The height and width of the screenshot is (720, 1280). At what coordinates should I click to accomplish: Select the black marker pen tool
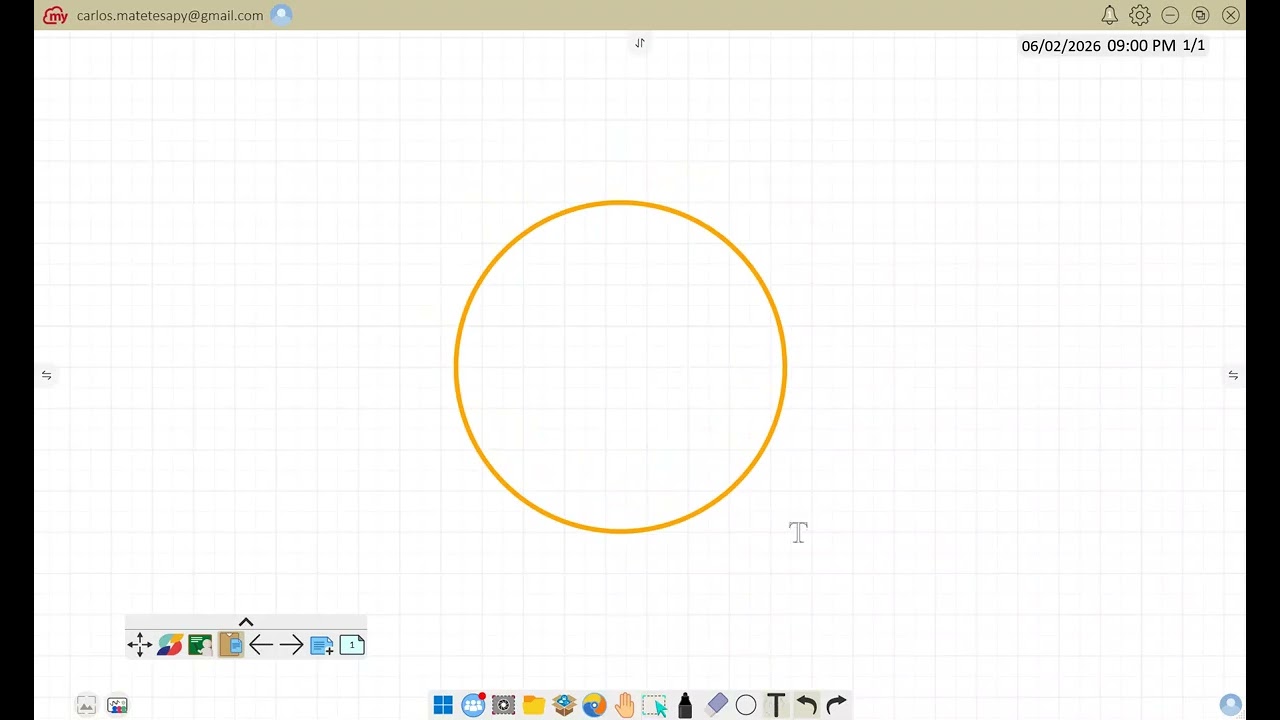[x=685, y=705]
